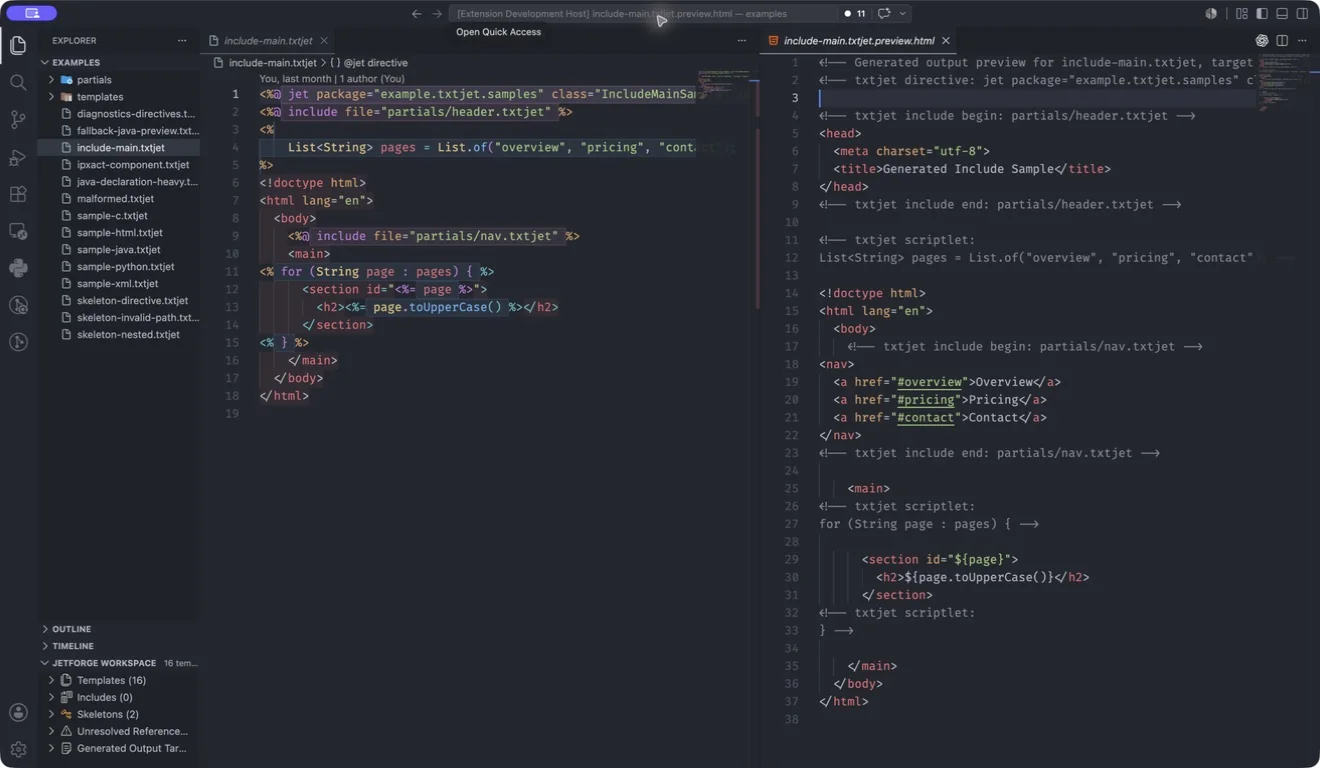
Task: Open more actions for left editor group
Action: [742, 41]
